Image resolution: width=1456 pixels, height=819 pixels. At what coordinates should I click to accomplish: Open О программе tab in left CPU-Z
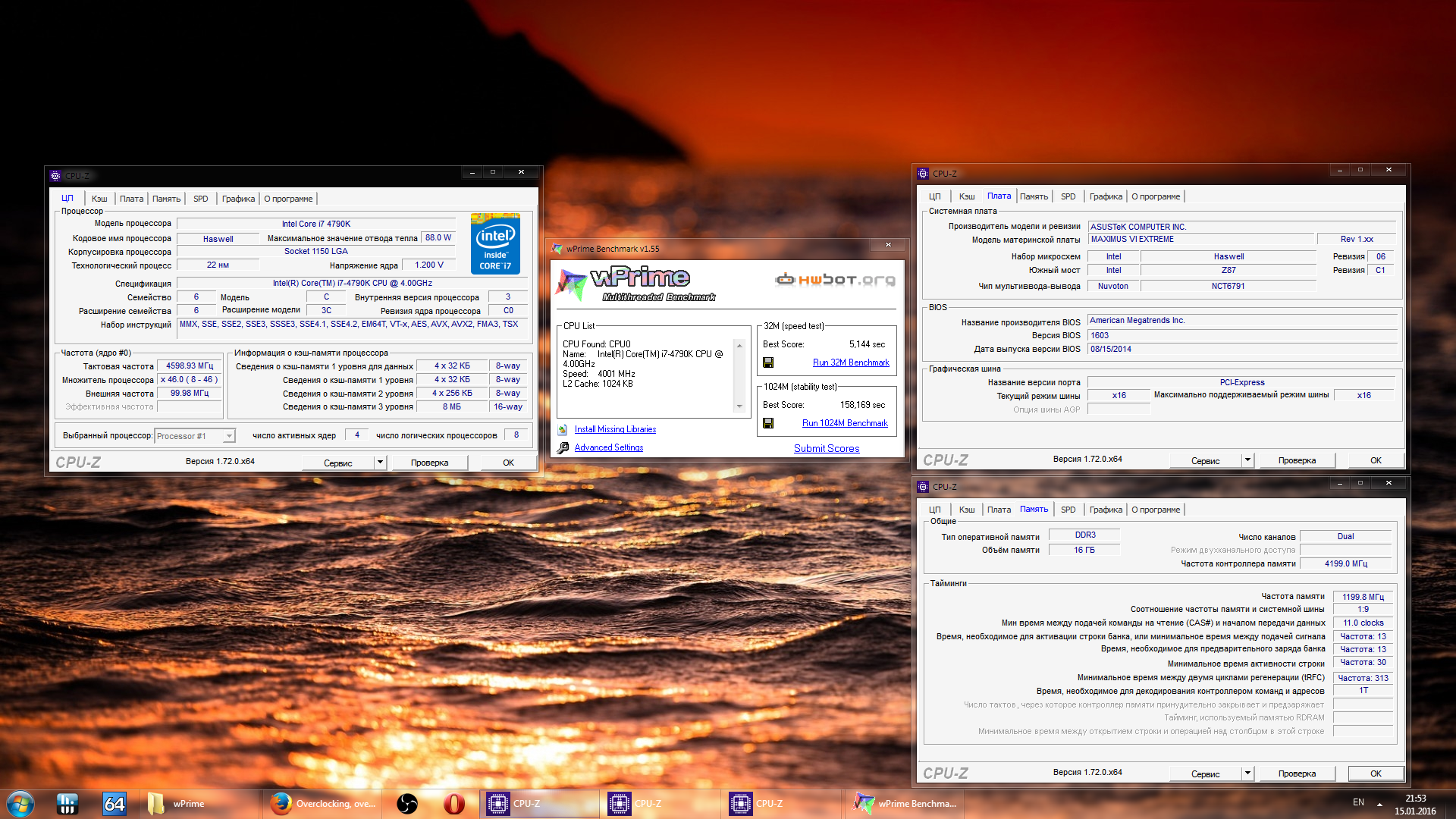288,199
